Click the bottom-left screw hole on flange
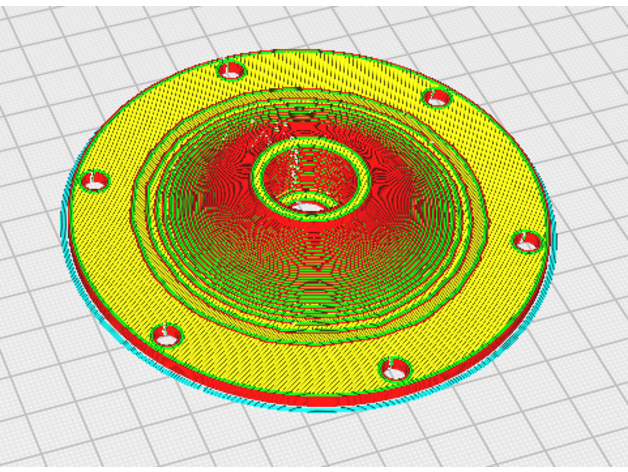Viewport: 628px width, 472px height. (x=166, y=336)
